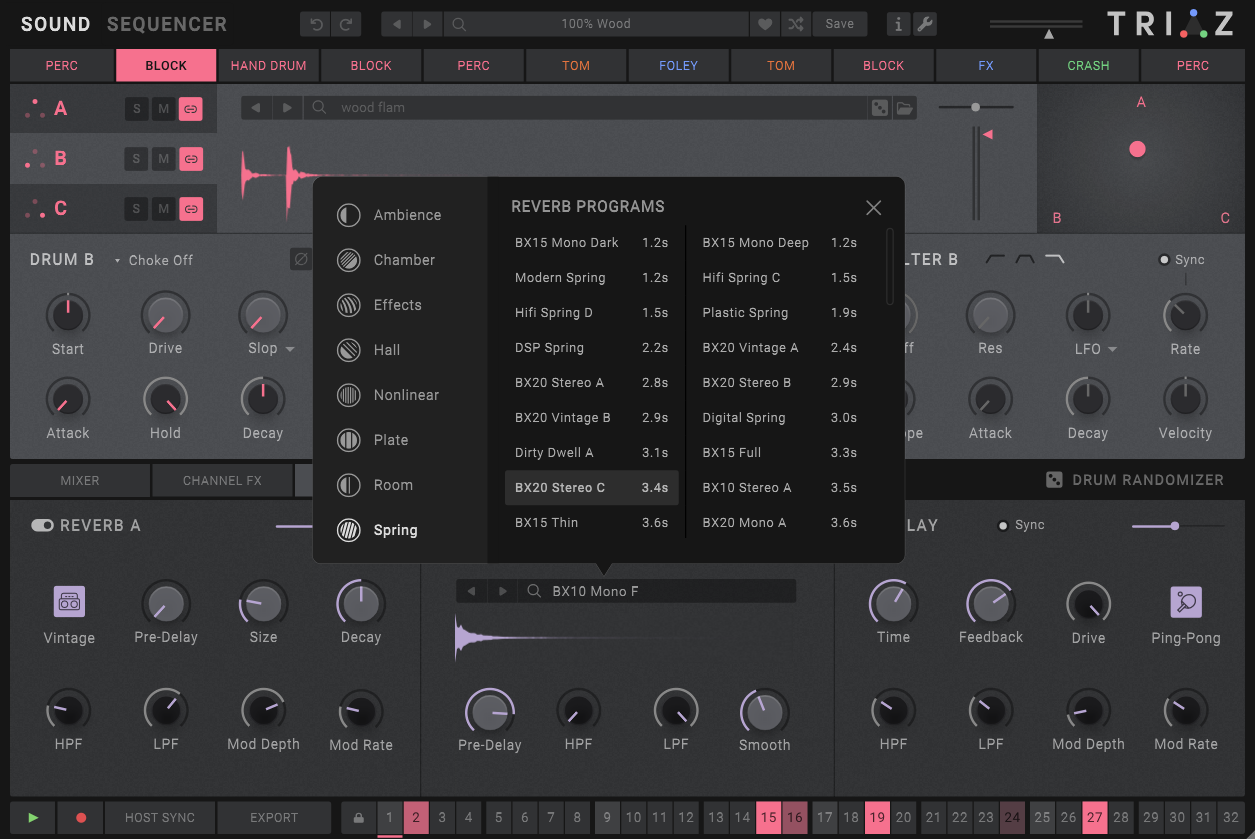The image size is (1255, 839).
Task: Open the Choke Off dropdown
Action: pyautogui.click(x=154, y=260)
